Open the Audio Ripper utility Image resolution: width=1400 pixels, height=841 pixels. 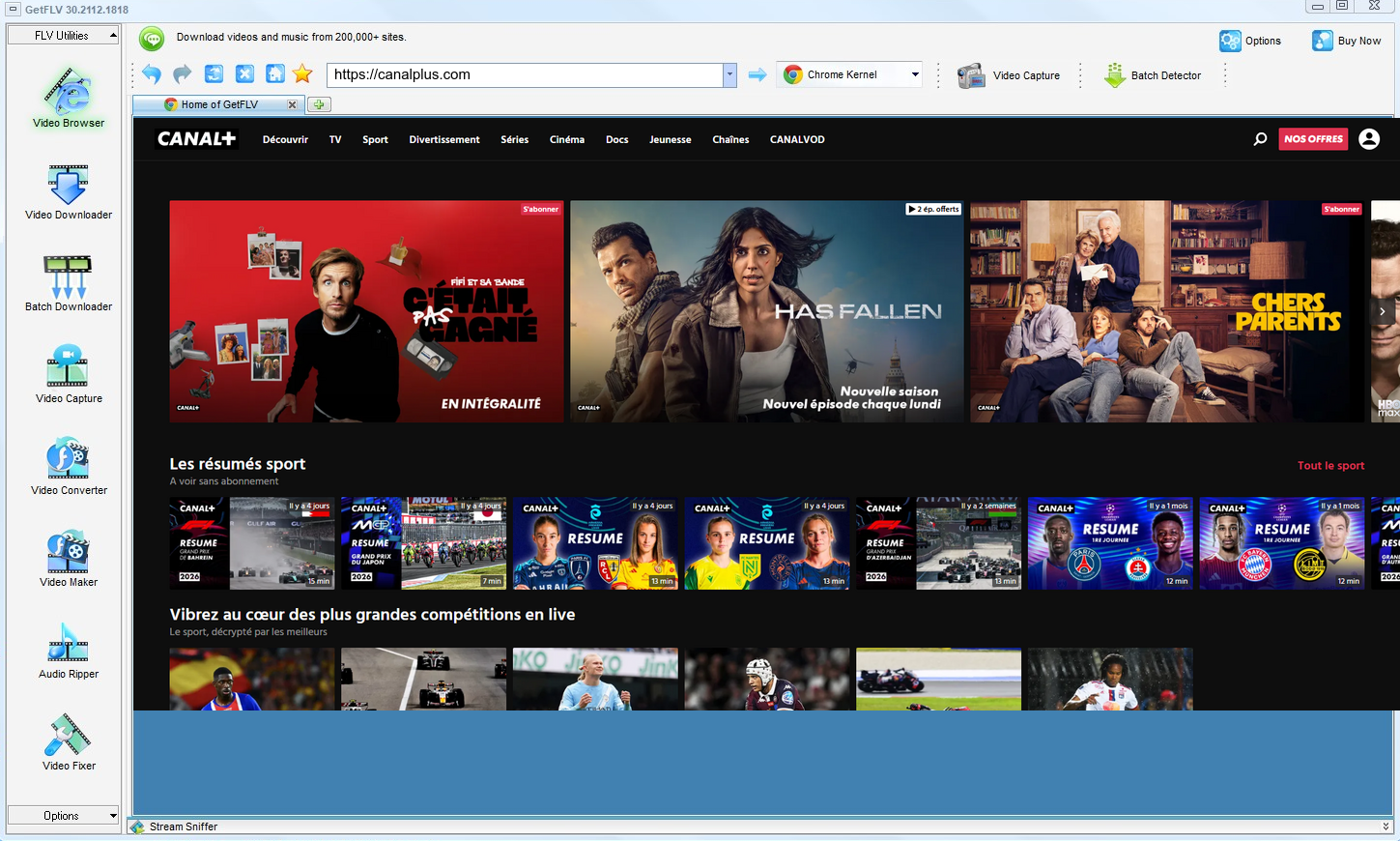pos(69,651)
